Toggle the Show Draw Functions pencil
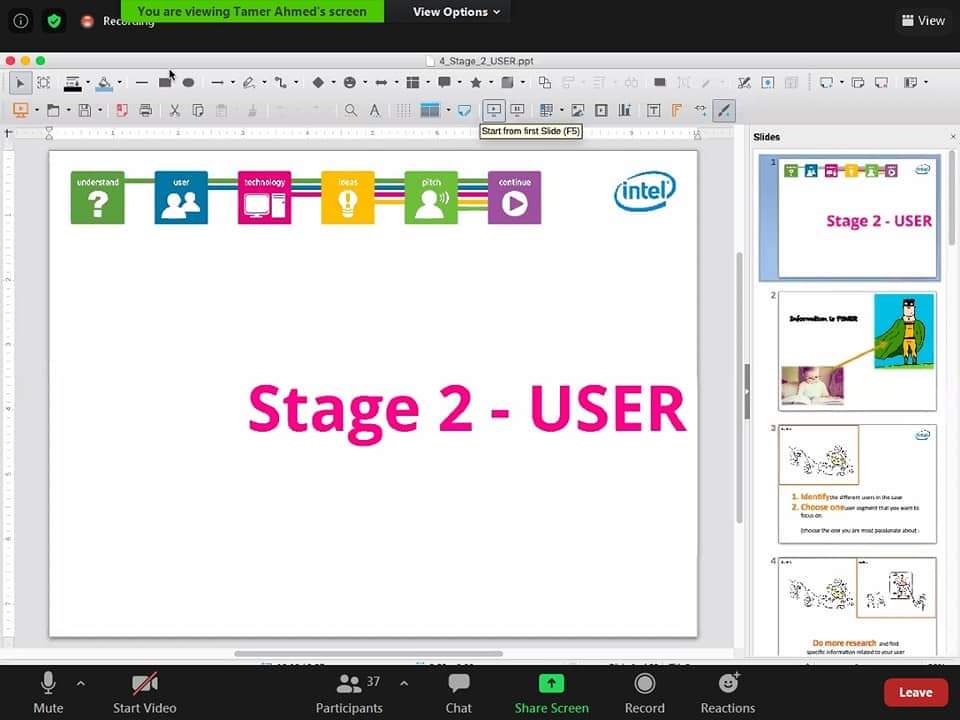The width and height of the screenshot is (960, 720). (723, 110)
